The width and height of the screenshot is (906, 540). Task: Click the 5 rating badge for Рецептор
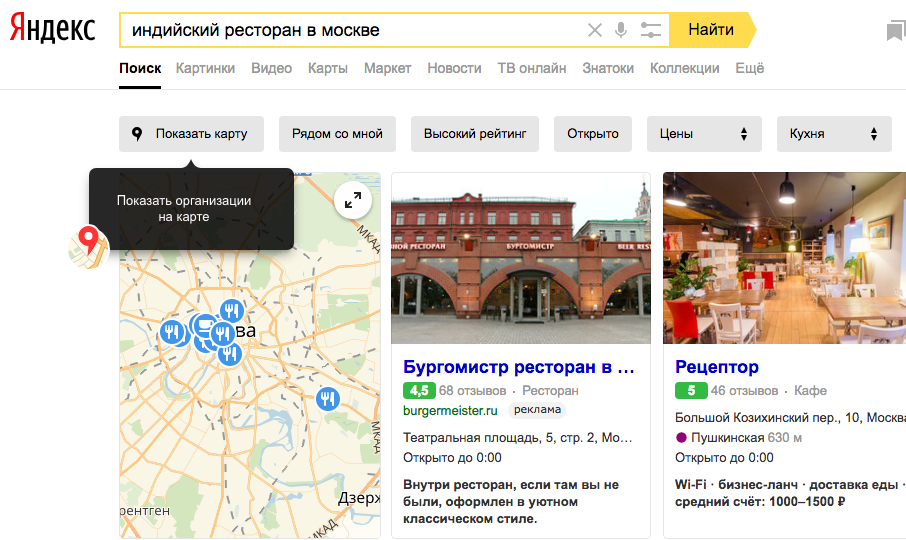click(691, 390)
